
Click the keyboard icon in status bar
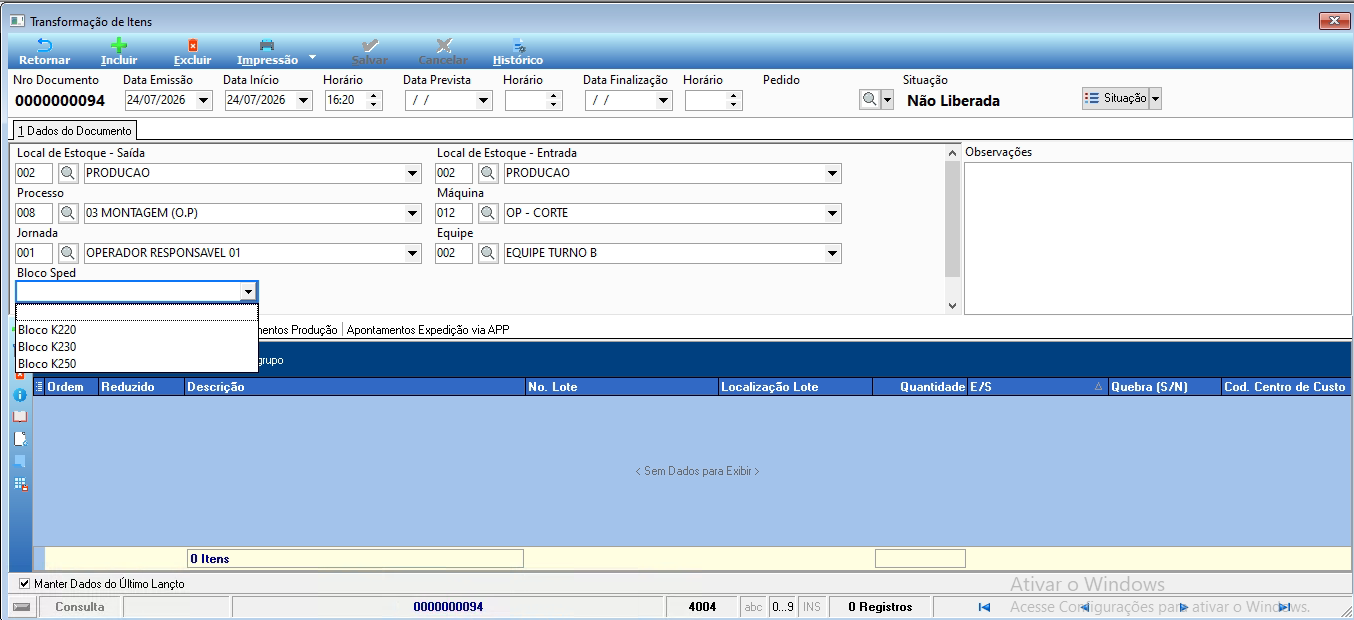tap(21, 607)
